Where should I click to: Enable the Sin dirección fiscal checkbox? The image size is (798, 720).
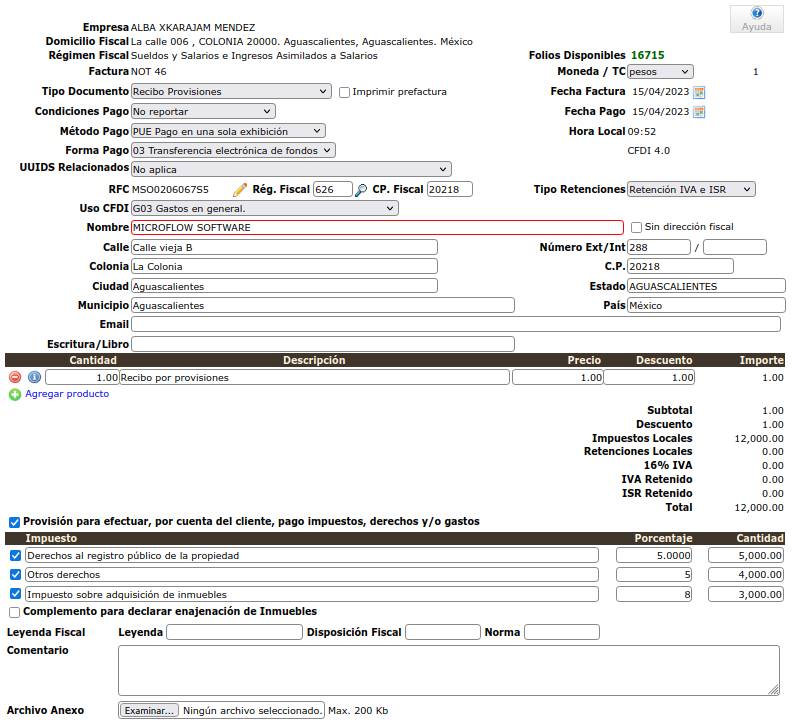point(636,227)
